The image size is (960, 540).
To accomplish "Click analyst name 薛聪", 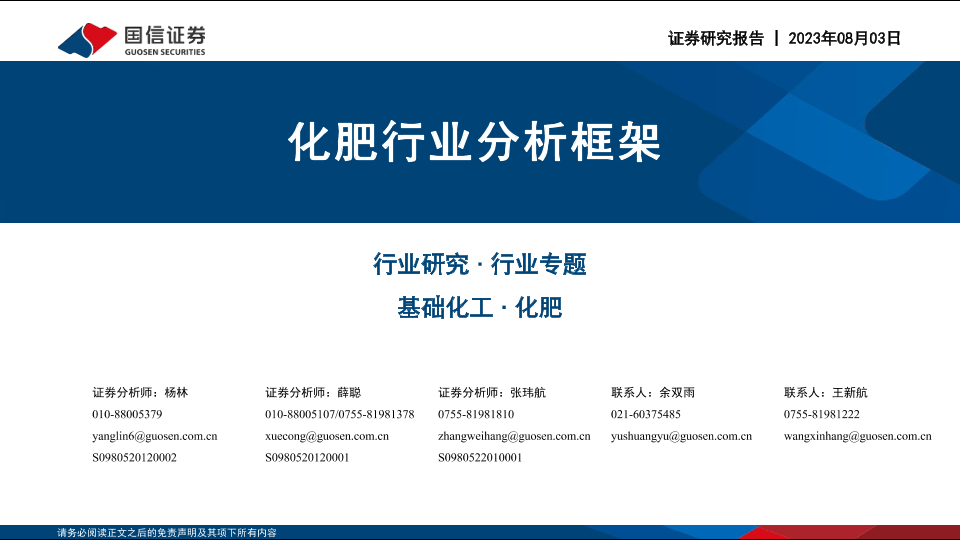I will [349, 392].
